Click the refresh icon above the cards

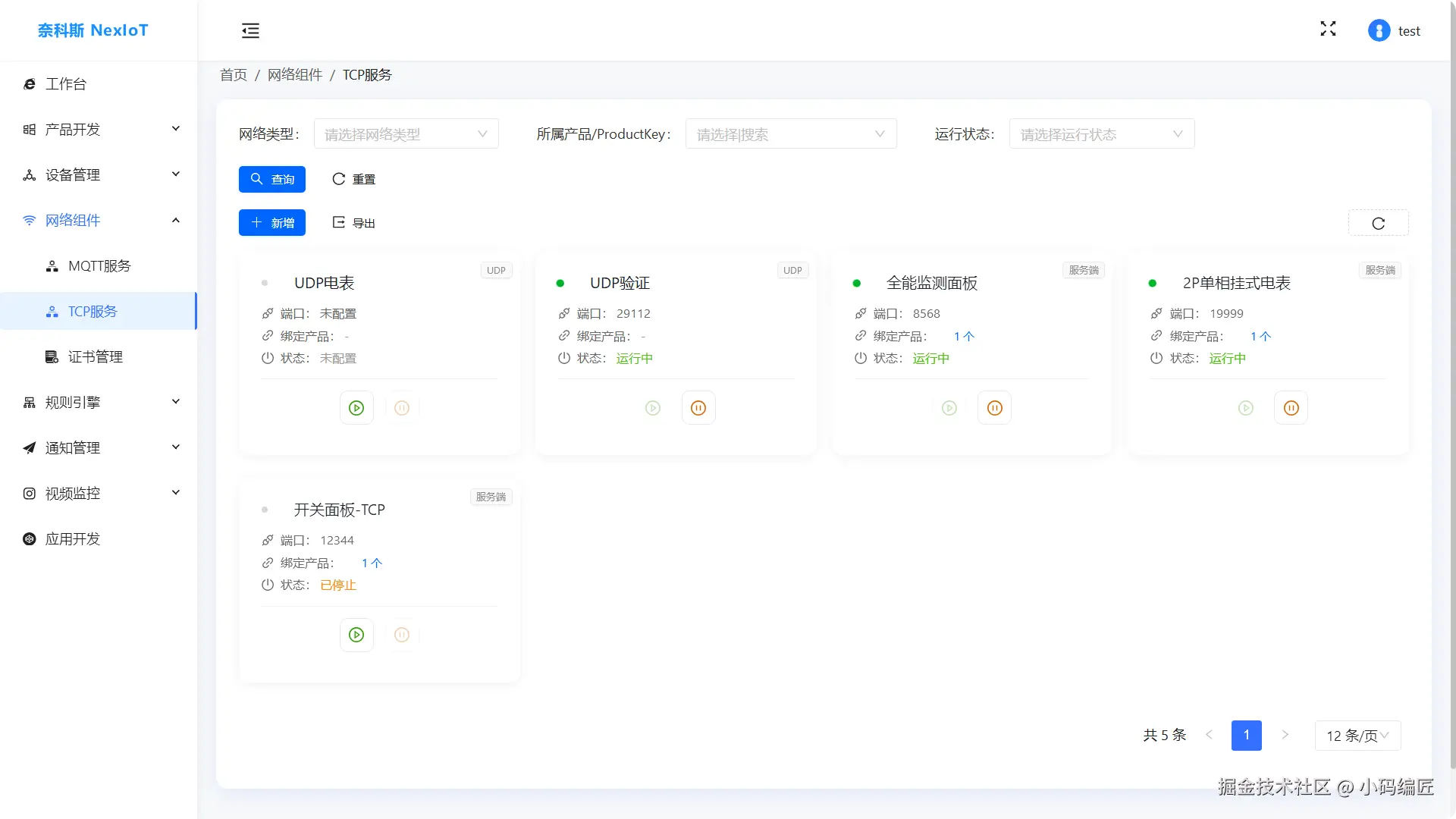click(1378, 223)
